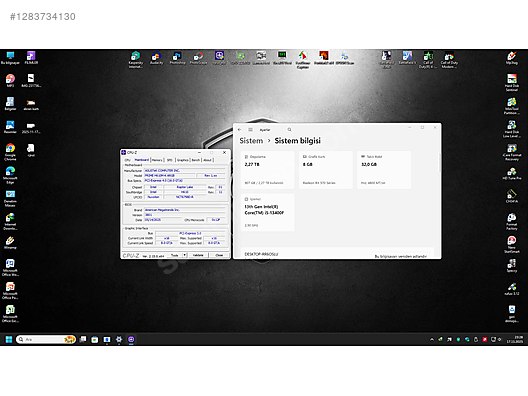Viewport: 528px width, 396px height.
Task: Open the Microsoft Office PowerPoint desktop shortcut
Action: [x=10, y=291]
